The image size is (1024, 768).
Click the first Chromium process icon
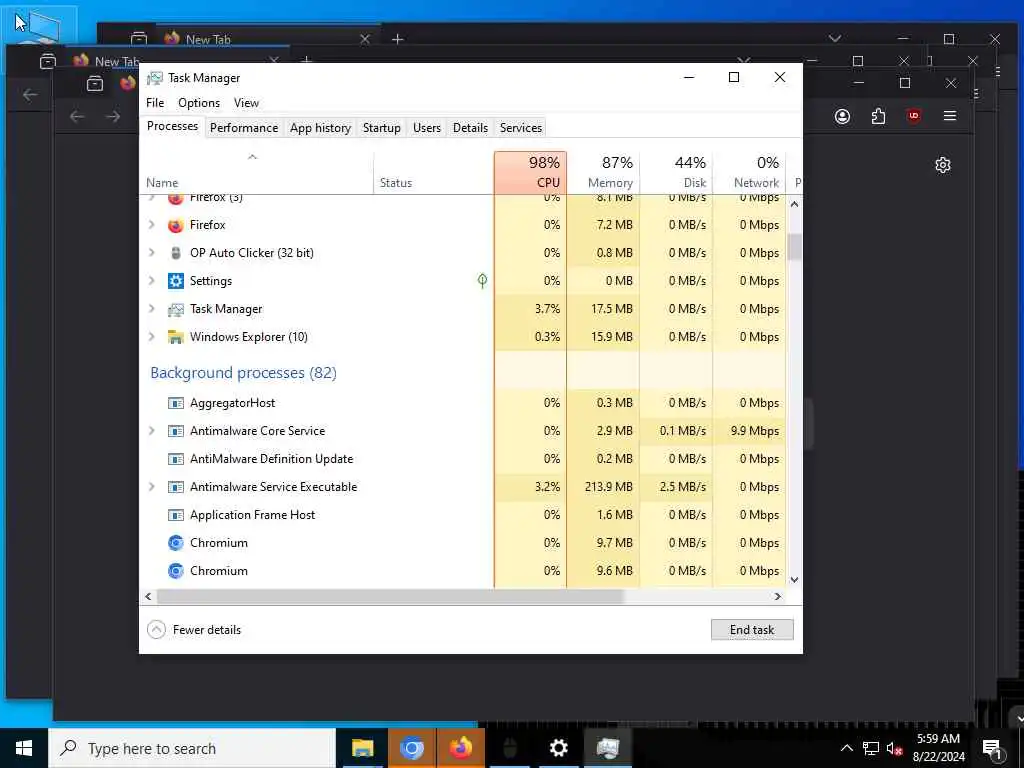point(175,543)
